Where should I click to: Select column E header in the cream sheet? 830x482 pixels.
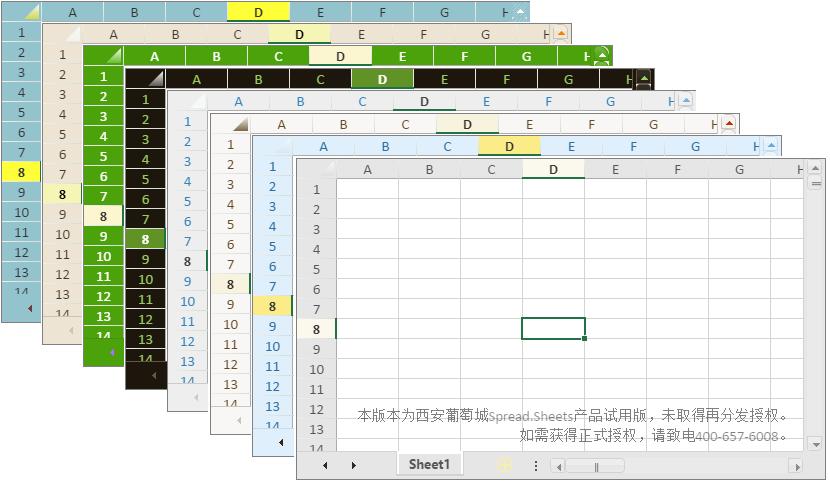tap(529, 124)
